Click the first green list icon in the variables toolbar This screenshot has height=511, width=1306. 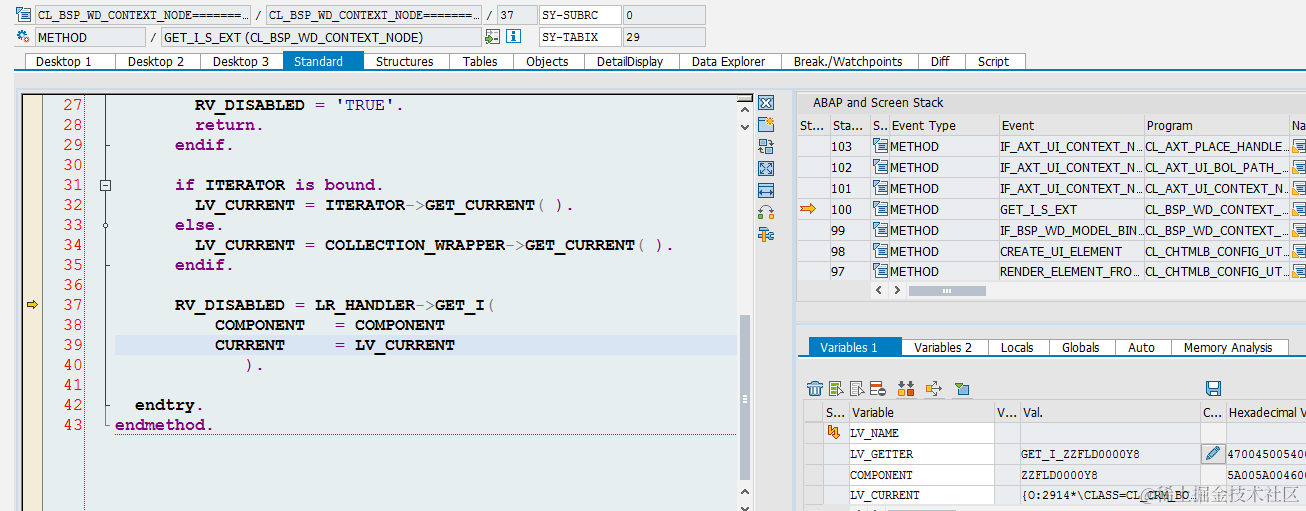(836, 388)
